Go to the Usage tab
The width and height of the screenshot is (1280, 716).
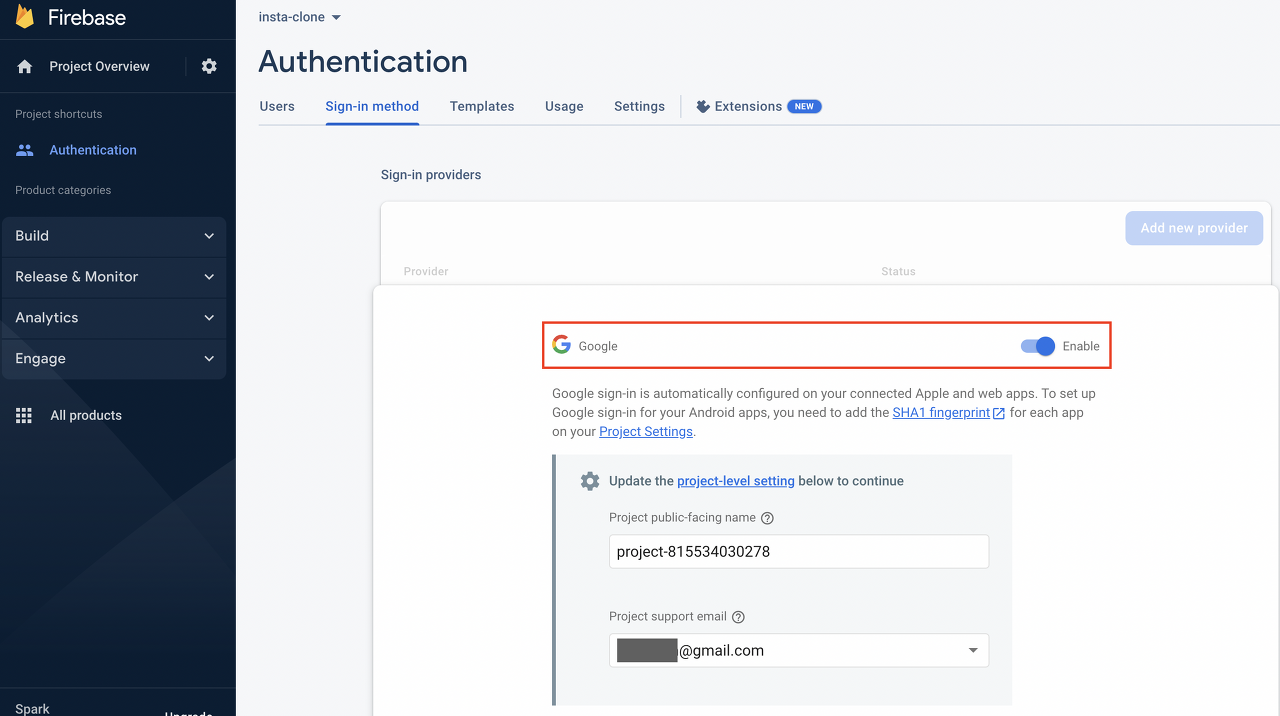564,106
